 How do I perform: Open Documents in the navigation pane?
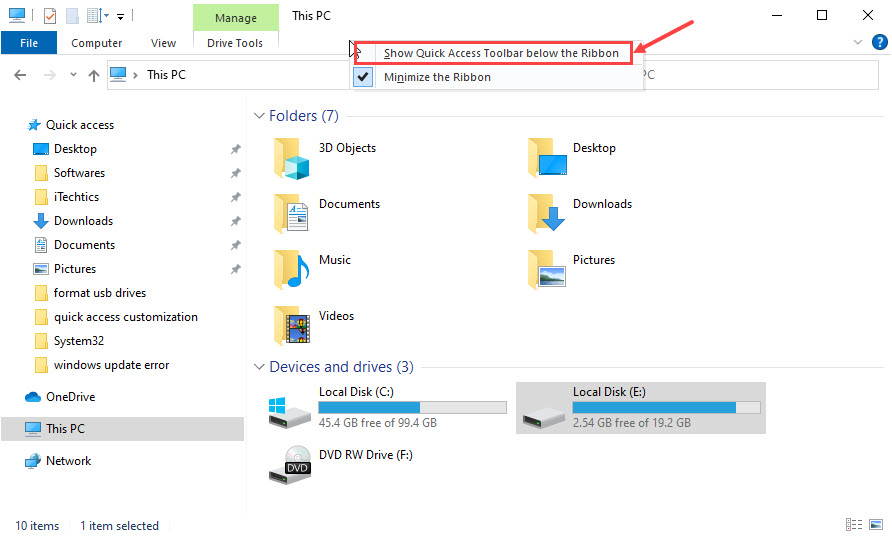click(84, 245)
